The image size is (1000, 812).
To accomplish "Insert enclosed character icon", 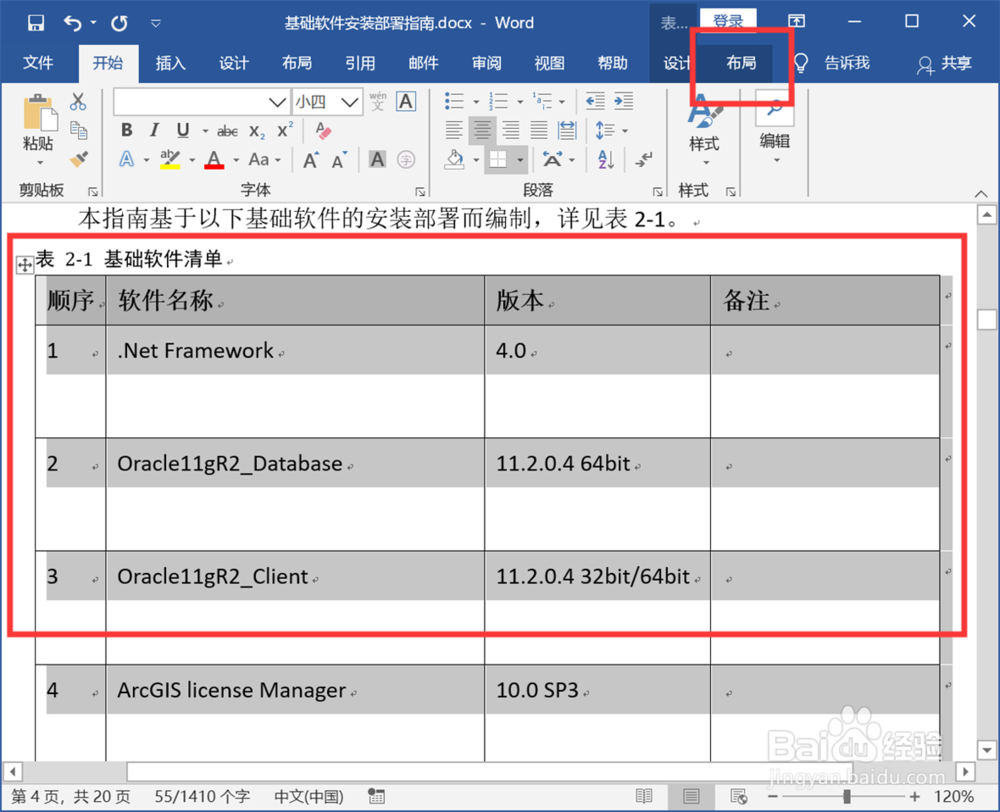I will click(406, 159).
